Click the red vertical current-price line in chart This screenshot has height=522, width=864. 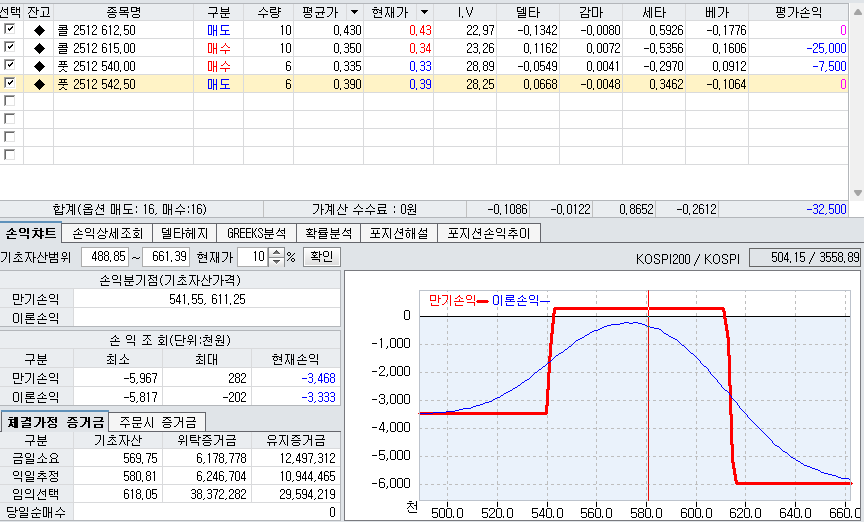649,397
